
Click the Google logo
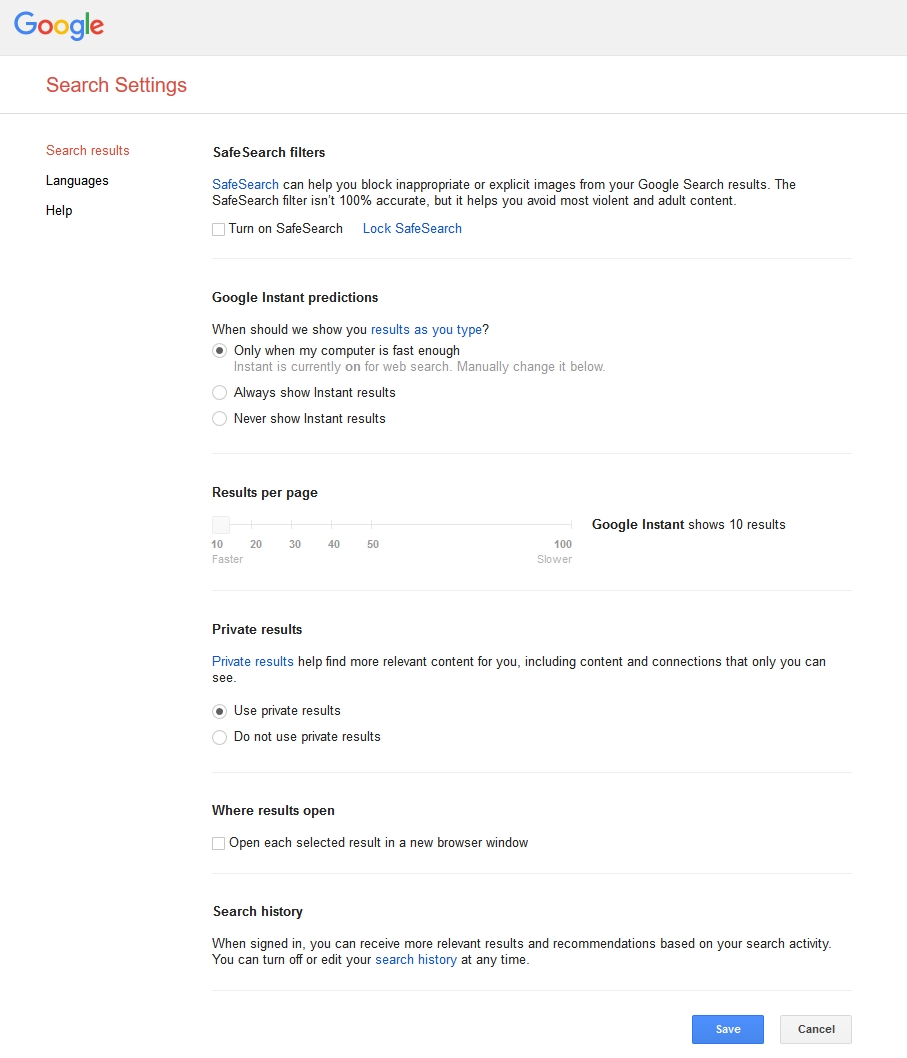59,26
